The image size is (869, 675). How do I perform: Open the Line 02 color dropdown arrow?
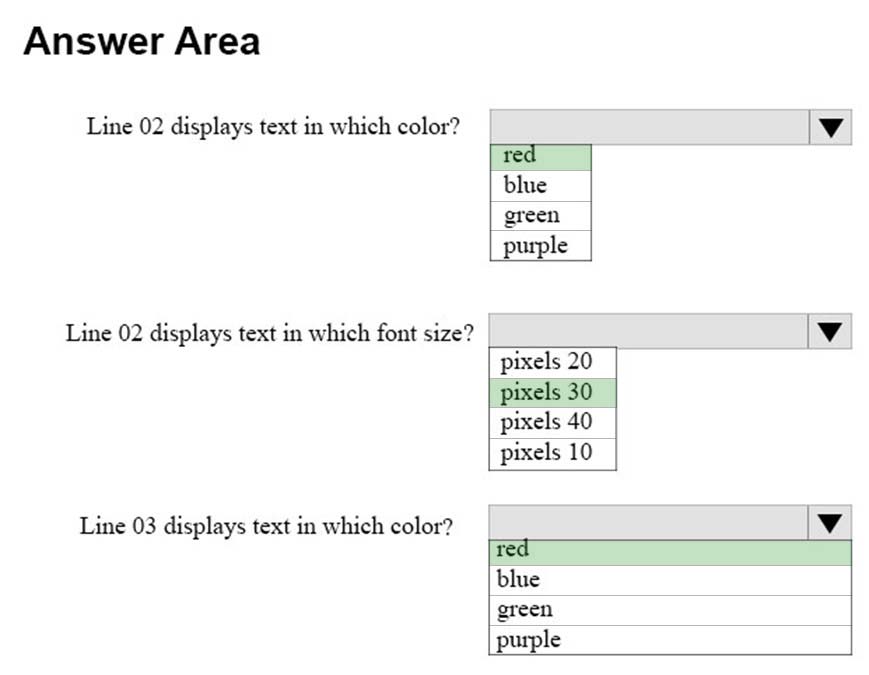[830, 127]
